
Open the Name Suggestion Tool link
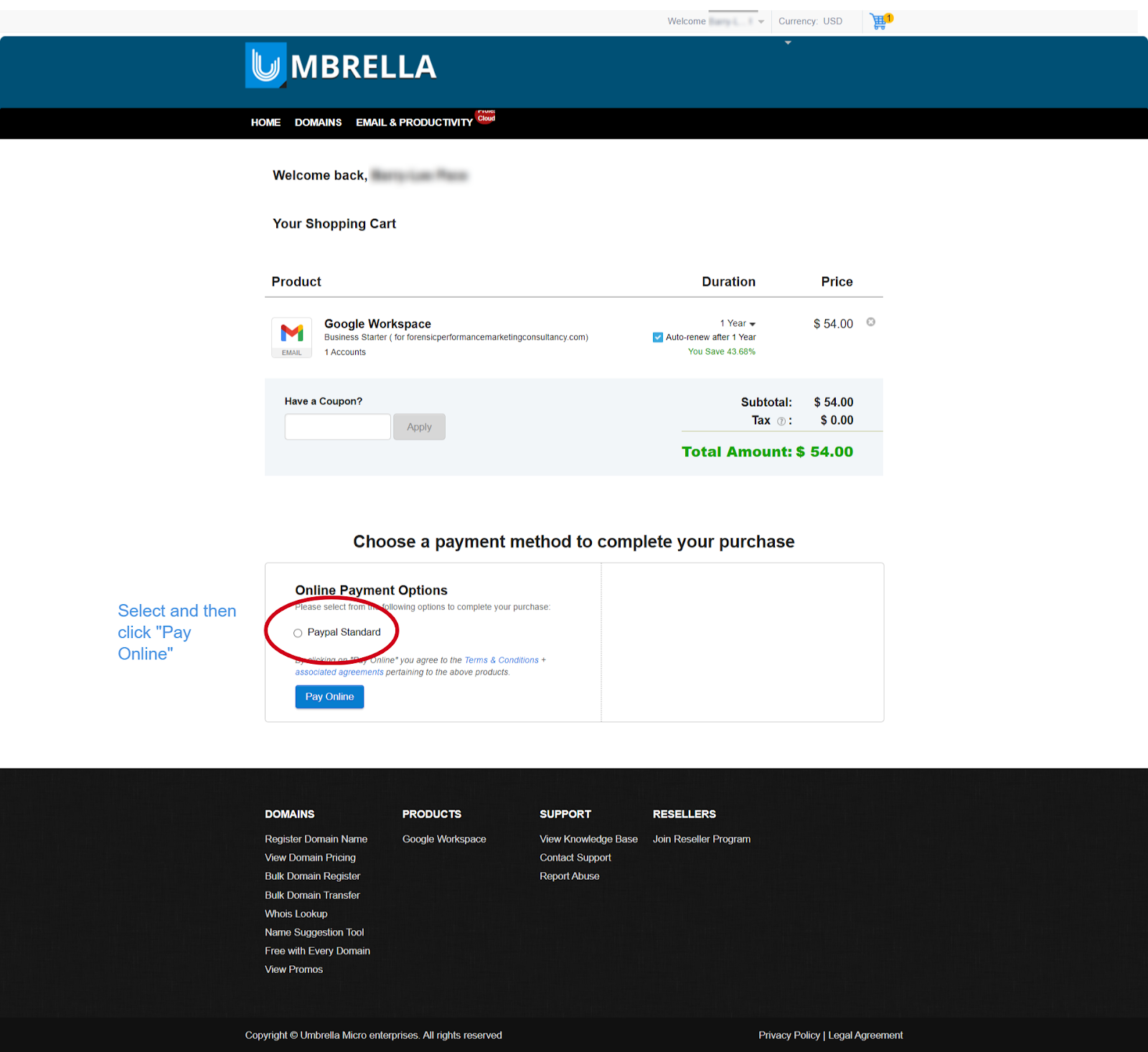pos(314,932)
